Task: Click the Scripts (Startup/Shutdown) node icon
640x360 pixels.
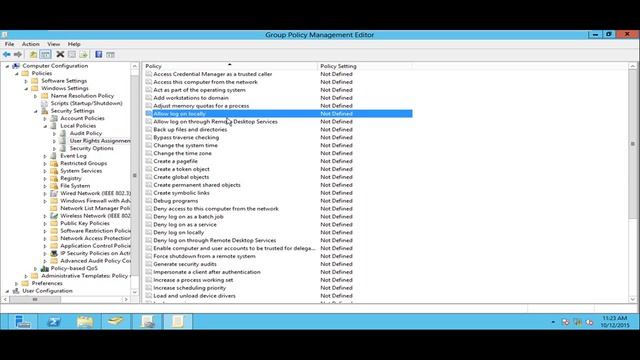Action: point(44,103)
